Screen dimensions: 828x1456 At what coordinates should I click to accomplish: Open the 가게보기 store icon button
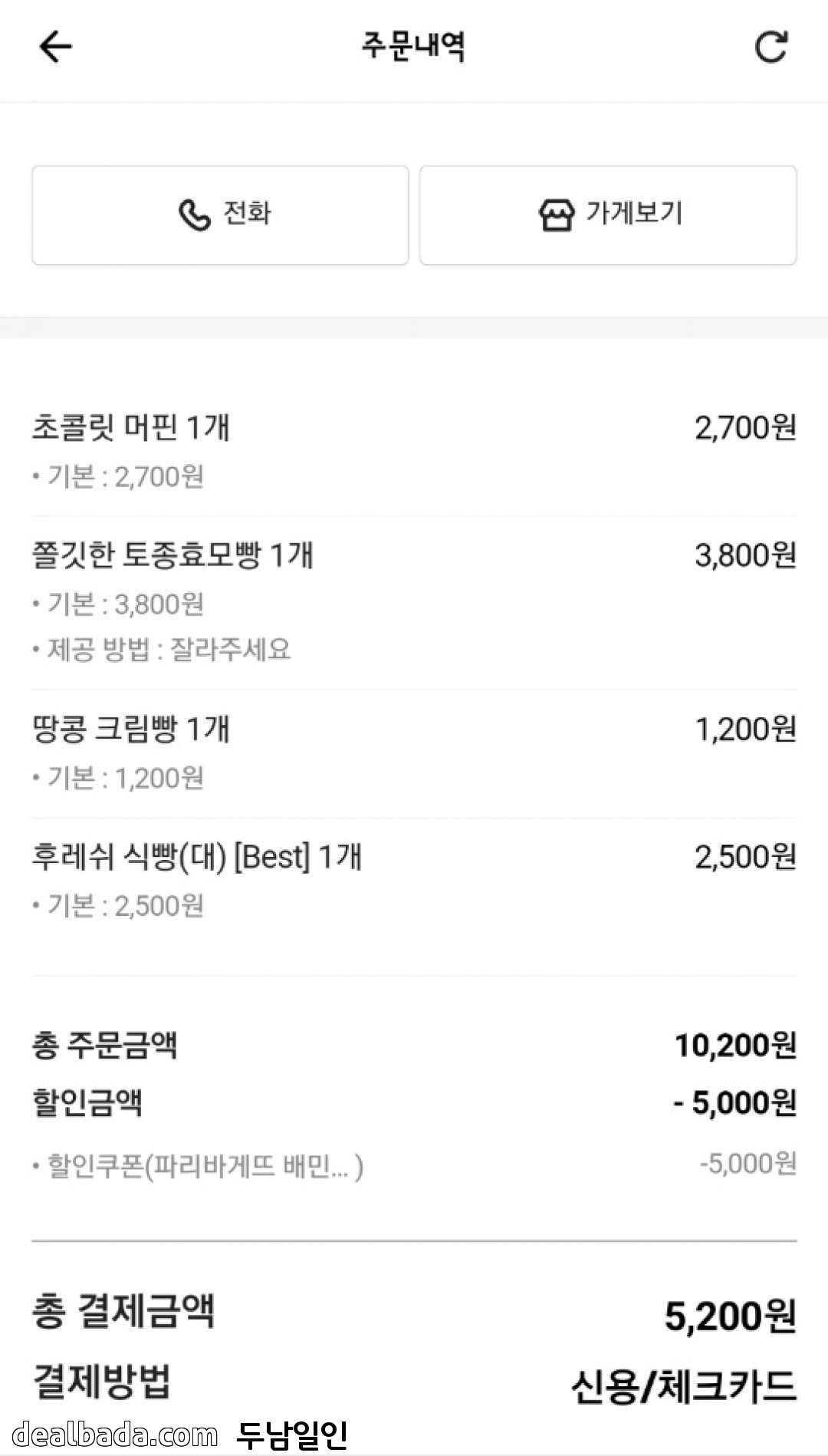pos(557,215)
